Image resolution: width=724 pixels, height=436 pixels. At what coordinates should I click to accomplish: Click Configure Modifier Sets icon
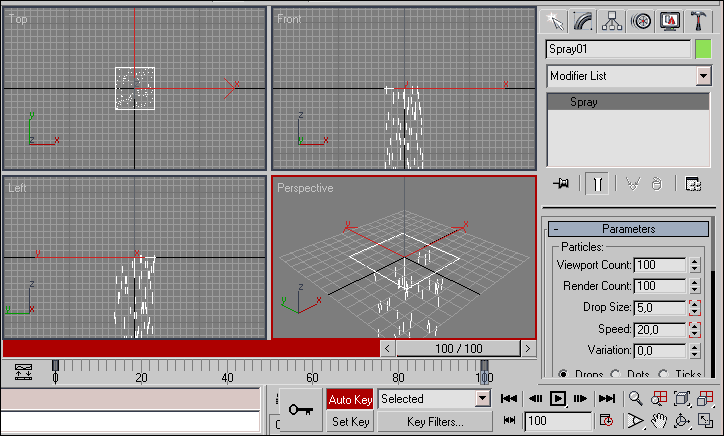click(x=692, y=183)
